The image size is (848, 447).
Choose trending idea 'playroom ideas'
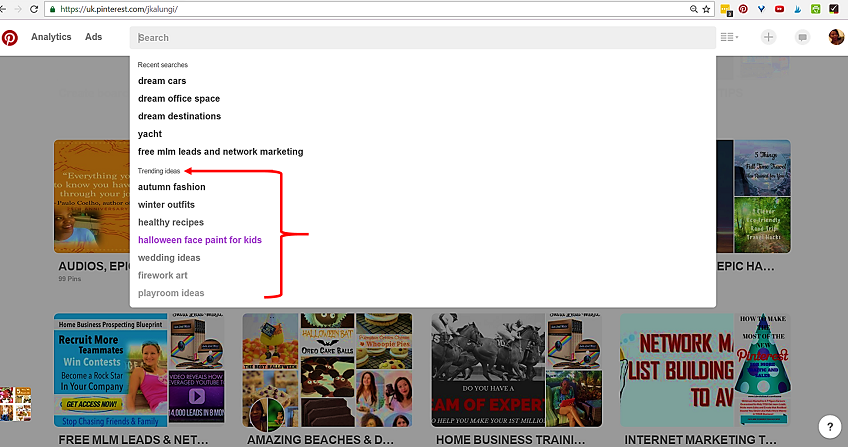[171, 293]
